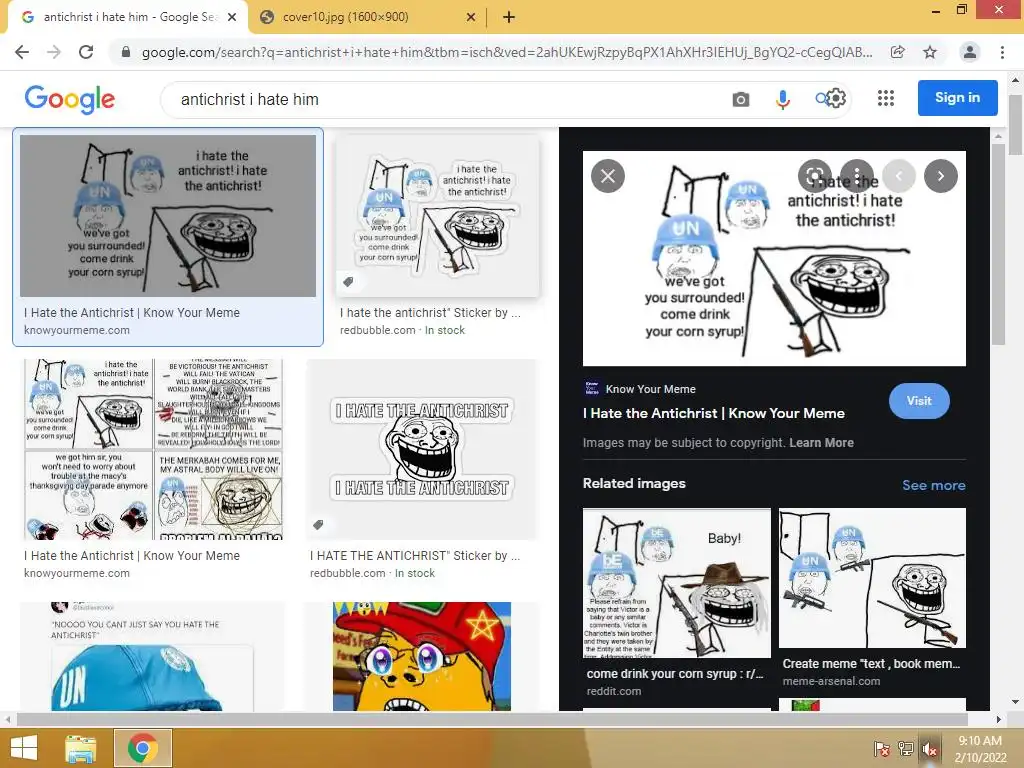Switch to the cover10.jpg tab
Viewport: 1024px width, 768px height.
coord(366,17)
